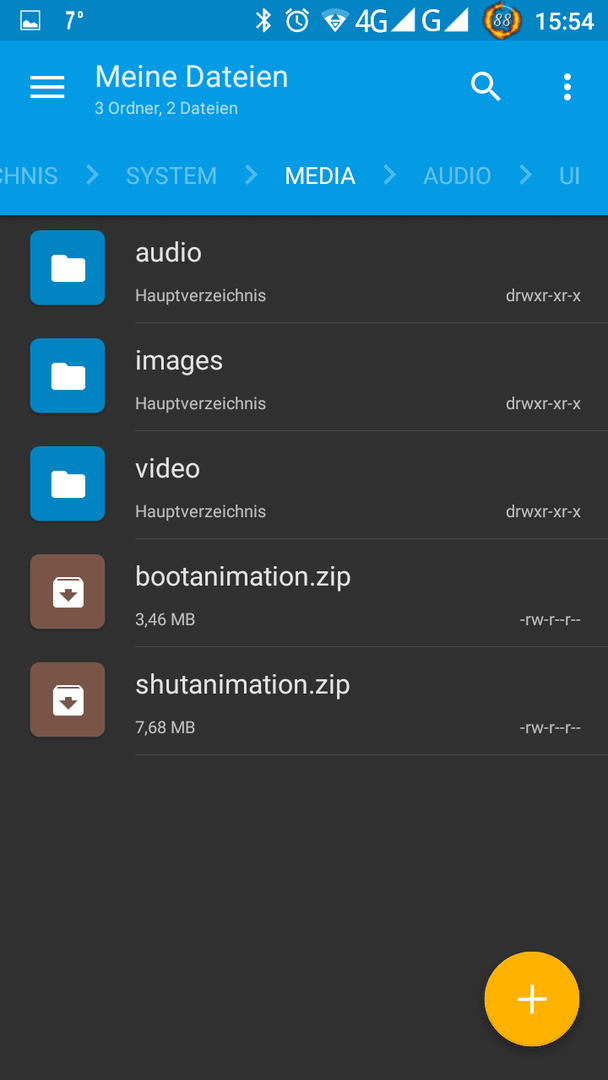Open the images folder icon
The width and height of the screenshot is (608, 1080).
[67, 376]
